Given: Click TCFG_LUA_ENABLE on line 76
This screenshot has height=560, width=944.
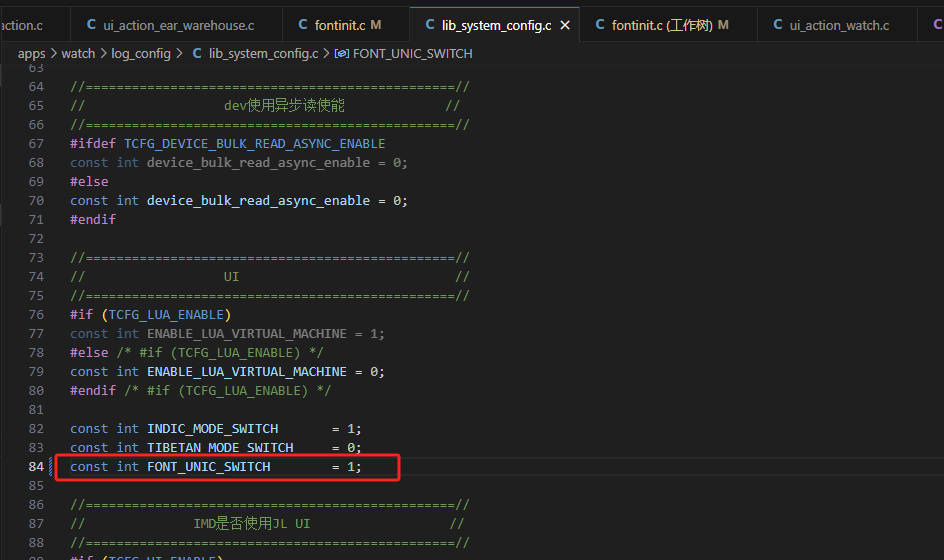Looking at the screenshot, I should click(x=166, y=315).
